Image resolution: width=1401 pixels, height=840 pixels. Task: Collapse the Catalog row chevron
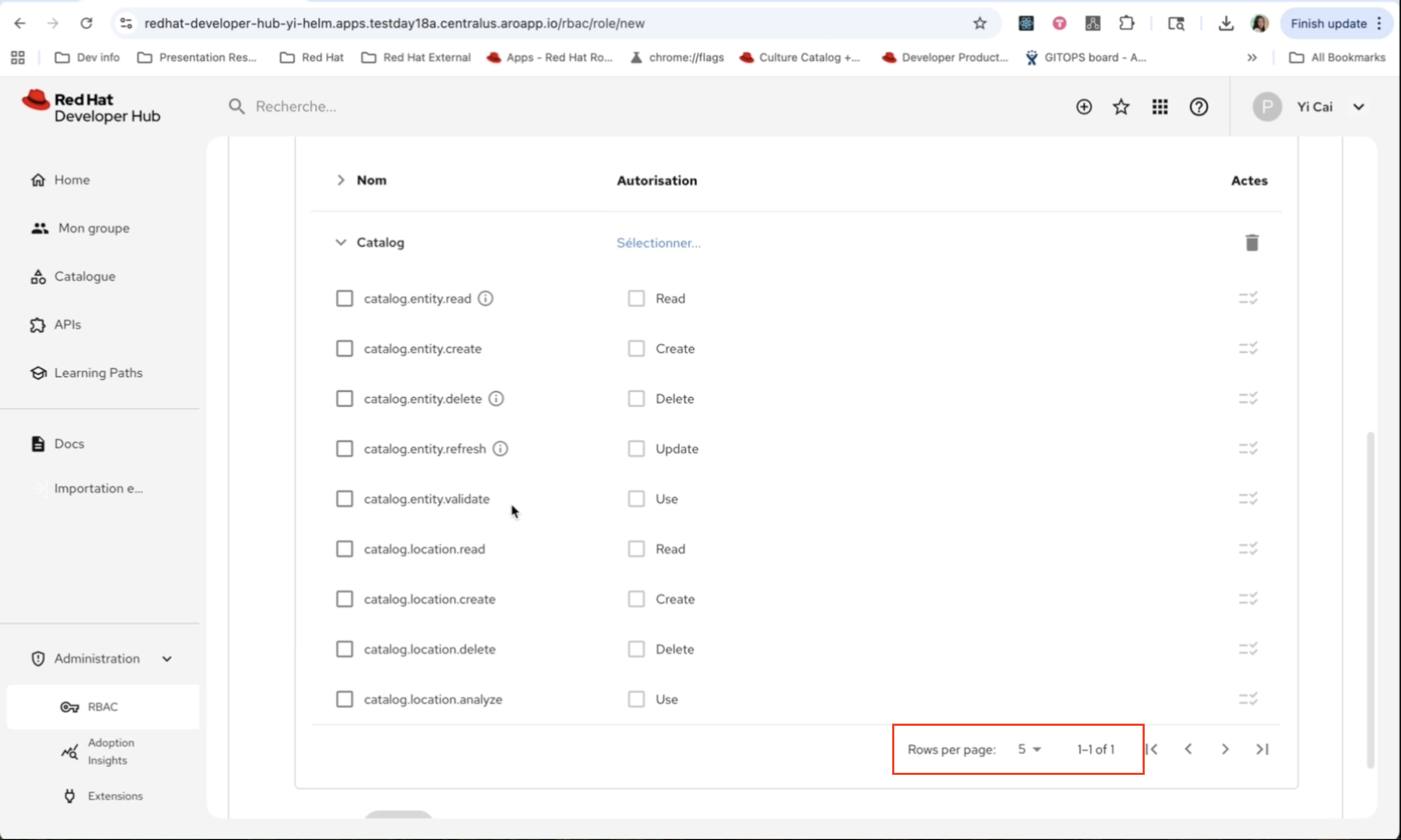[340, 243]
